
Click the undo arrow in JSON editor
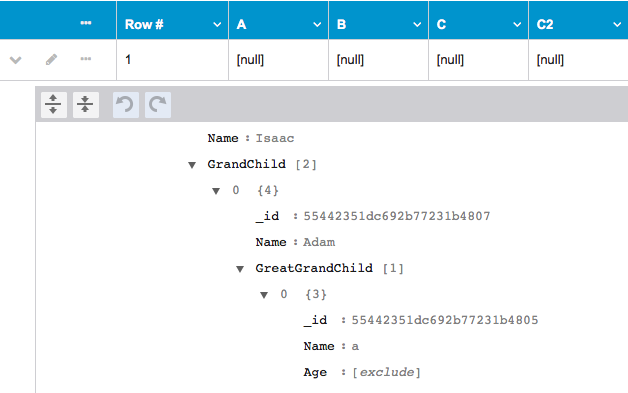[x=126, y=105]
